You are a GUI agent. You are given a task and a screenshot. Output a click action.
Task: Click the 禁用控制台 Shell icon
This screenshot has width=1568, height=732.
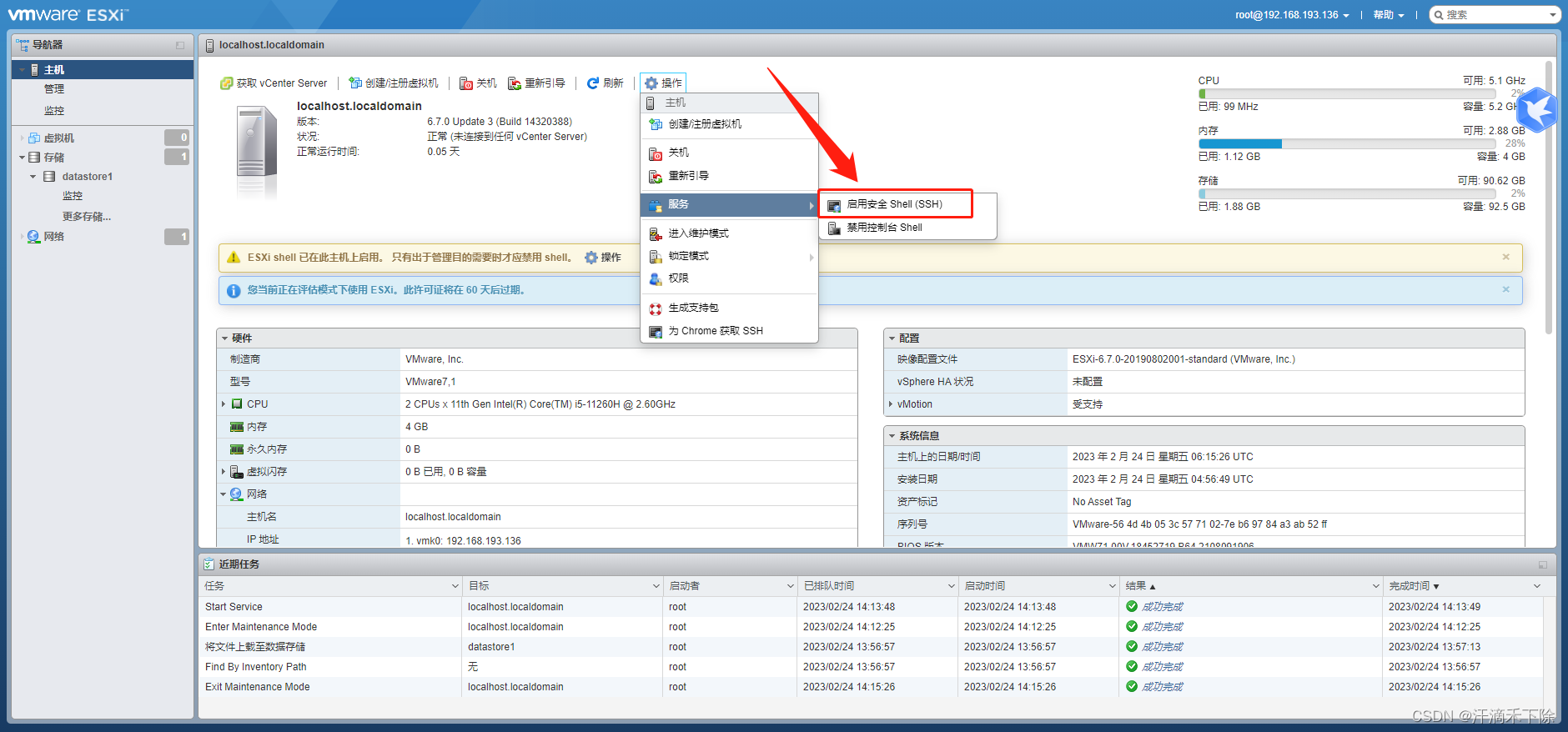click(834, 228)
